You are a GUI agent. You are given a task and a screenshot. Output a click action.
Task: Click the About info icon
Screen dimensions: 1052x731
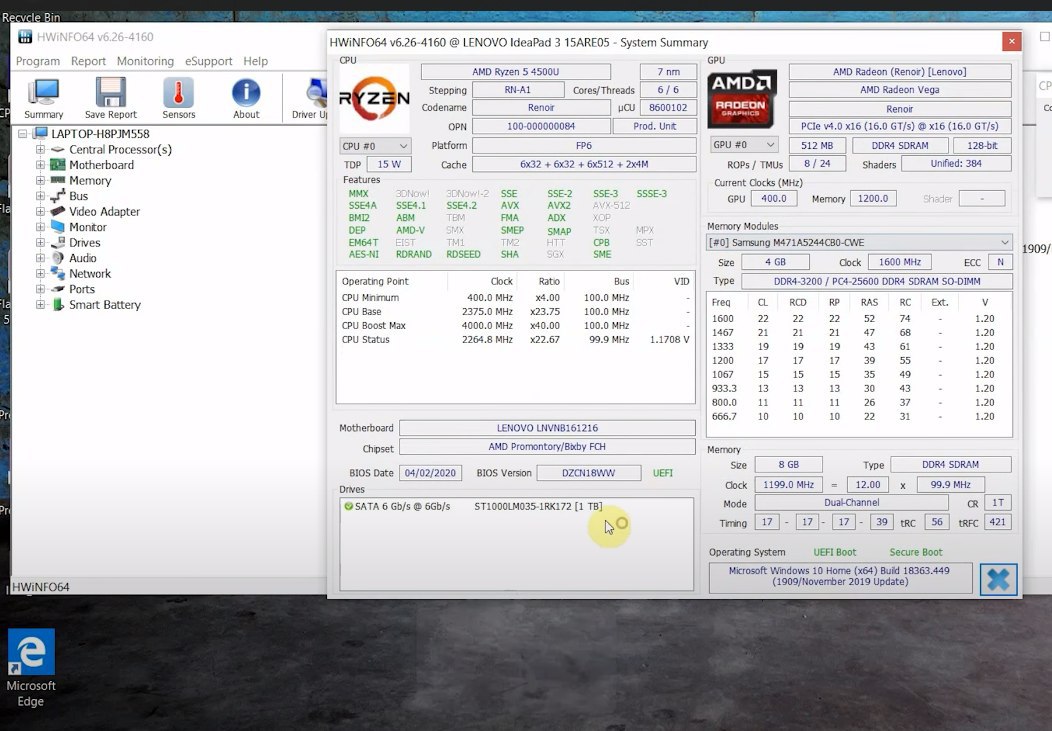(246, 98)
